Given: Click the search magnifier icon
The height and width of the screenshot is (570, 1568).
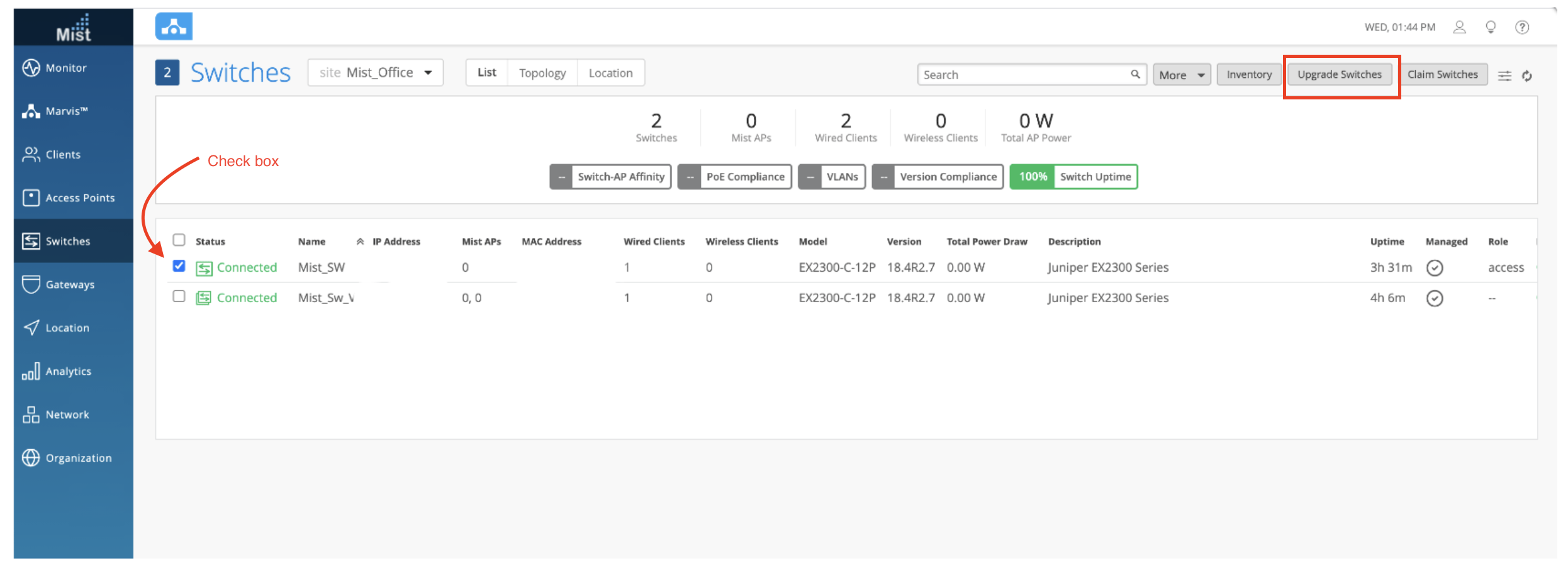Looking at the screenshot, I should click(1135, 74).
